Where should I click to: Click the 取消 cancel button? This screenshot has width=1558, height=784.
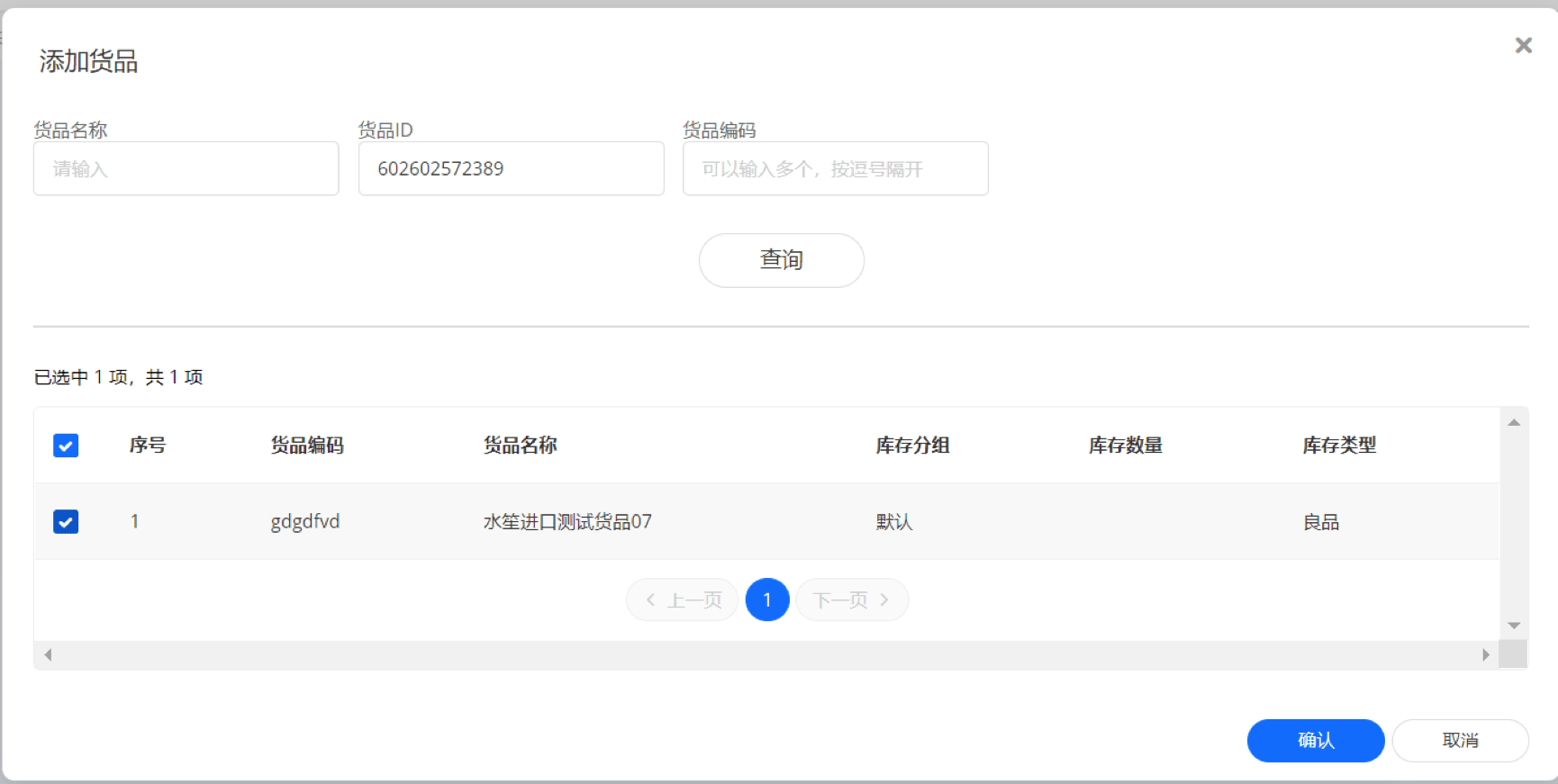click(x=1461, y=740)
